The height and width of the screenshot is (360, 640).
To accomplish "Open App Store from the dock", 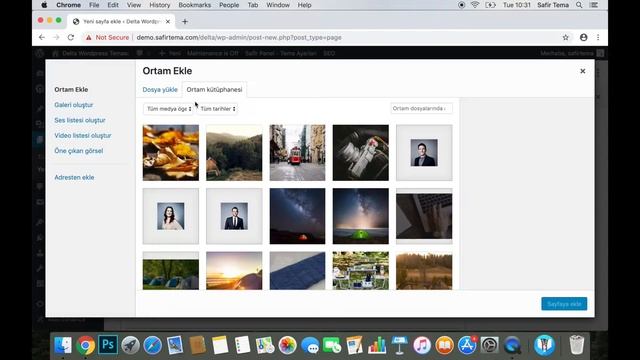I will [x=467, y=345].
